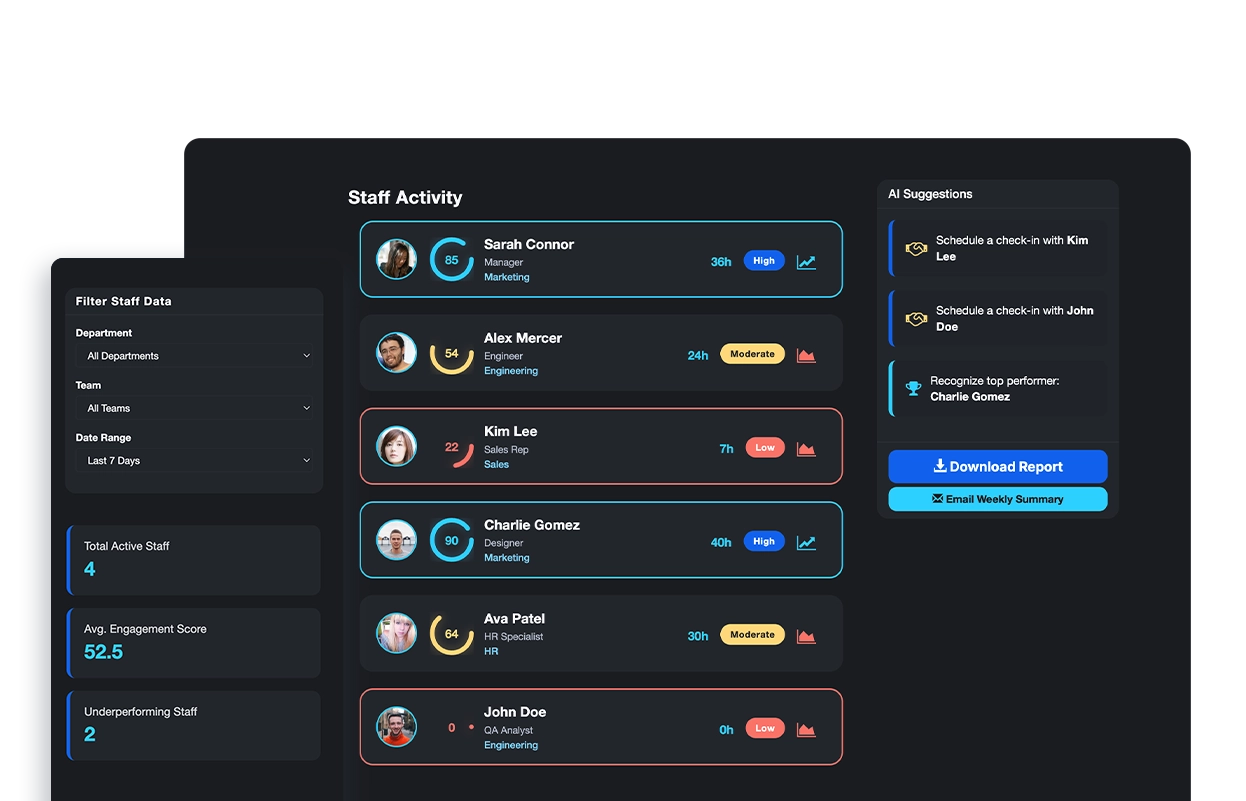Click John Doe's profile avatar

[396, 727]
